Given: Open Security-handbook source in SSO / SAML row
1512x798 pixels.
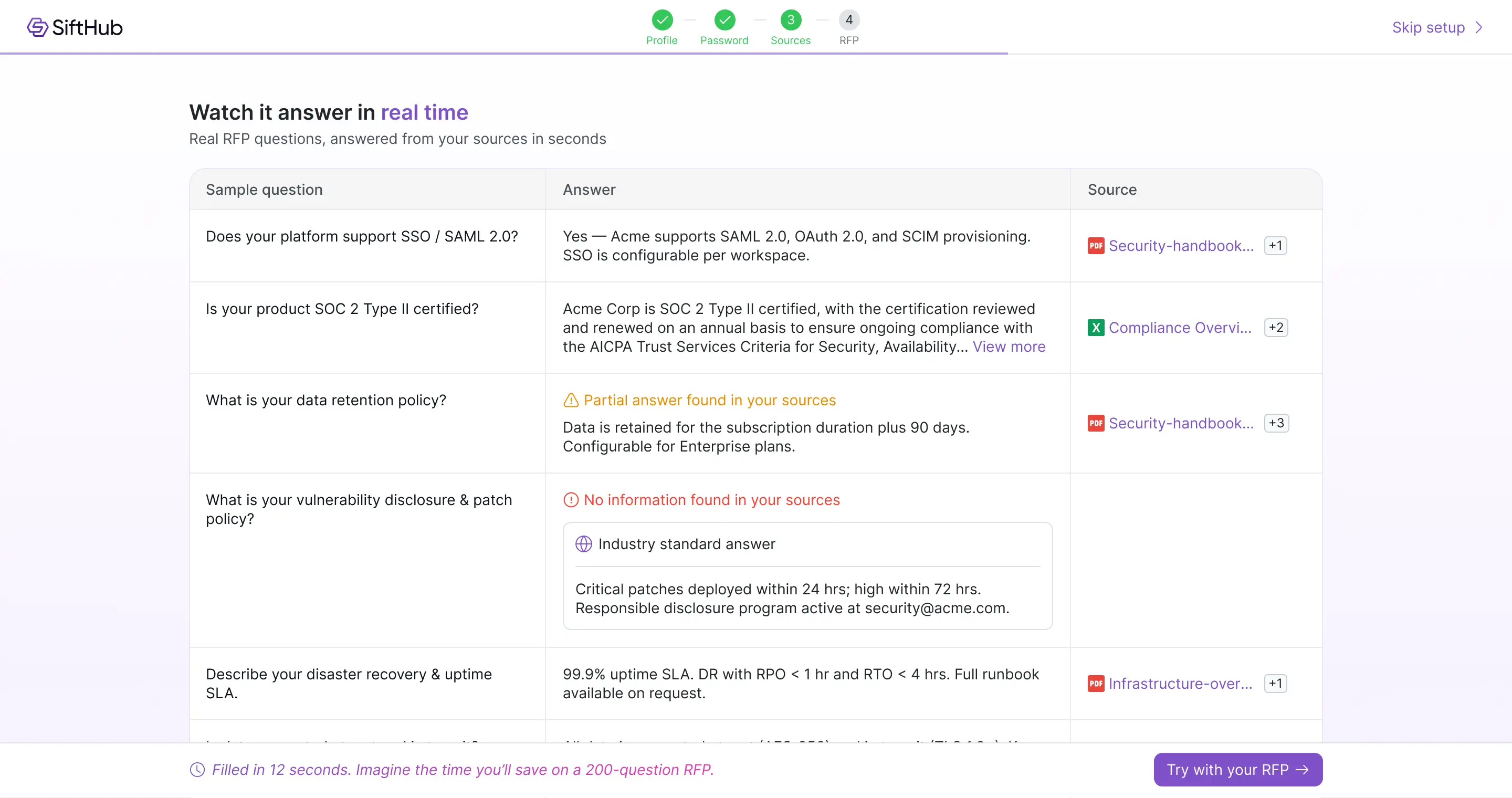Looking at the screenshot, I should [1180, 246].
